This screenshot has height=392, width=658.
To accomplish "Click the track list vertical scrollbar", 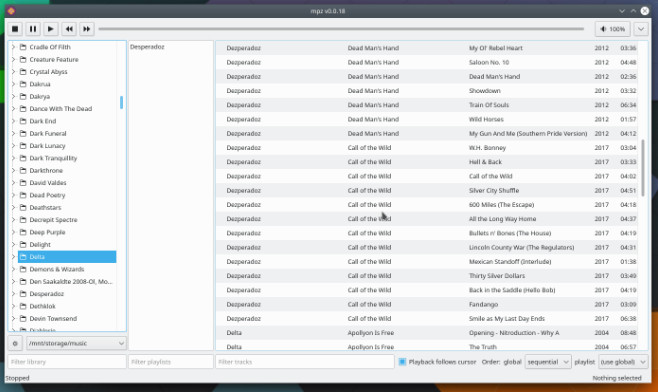I will tap(643, 168).
